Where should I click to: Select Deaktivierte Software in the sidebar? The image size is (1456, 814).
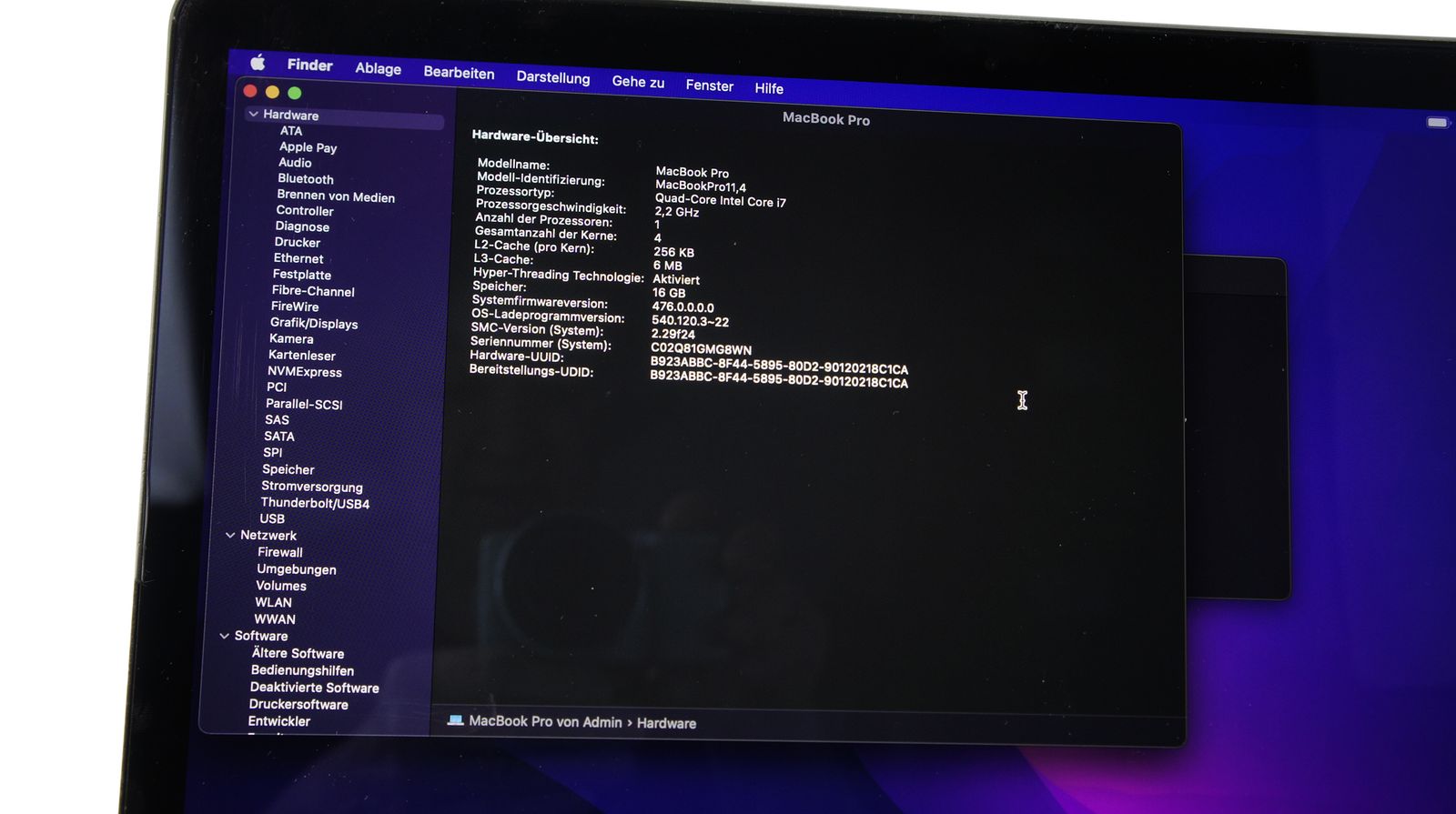(314, 688)
